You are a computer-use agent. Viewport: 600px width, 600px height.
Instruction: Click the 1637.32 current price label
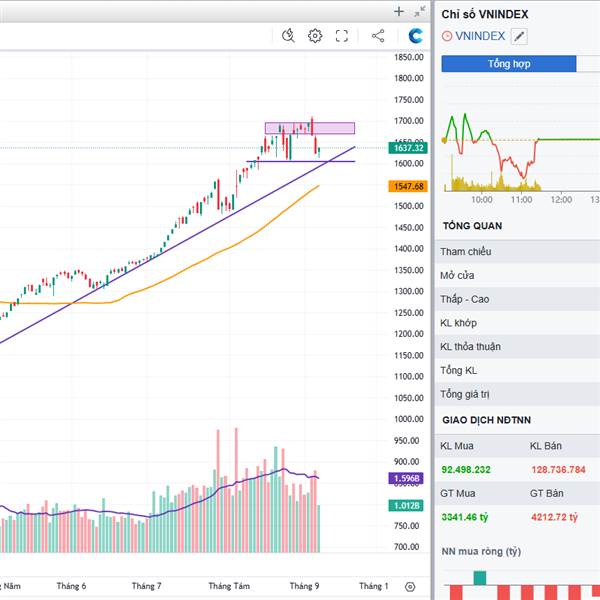[x=408, y=148]
